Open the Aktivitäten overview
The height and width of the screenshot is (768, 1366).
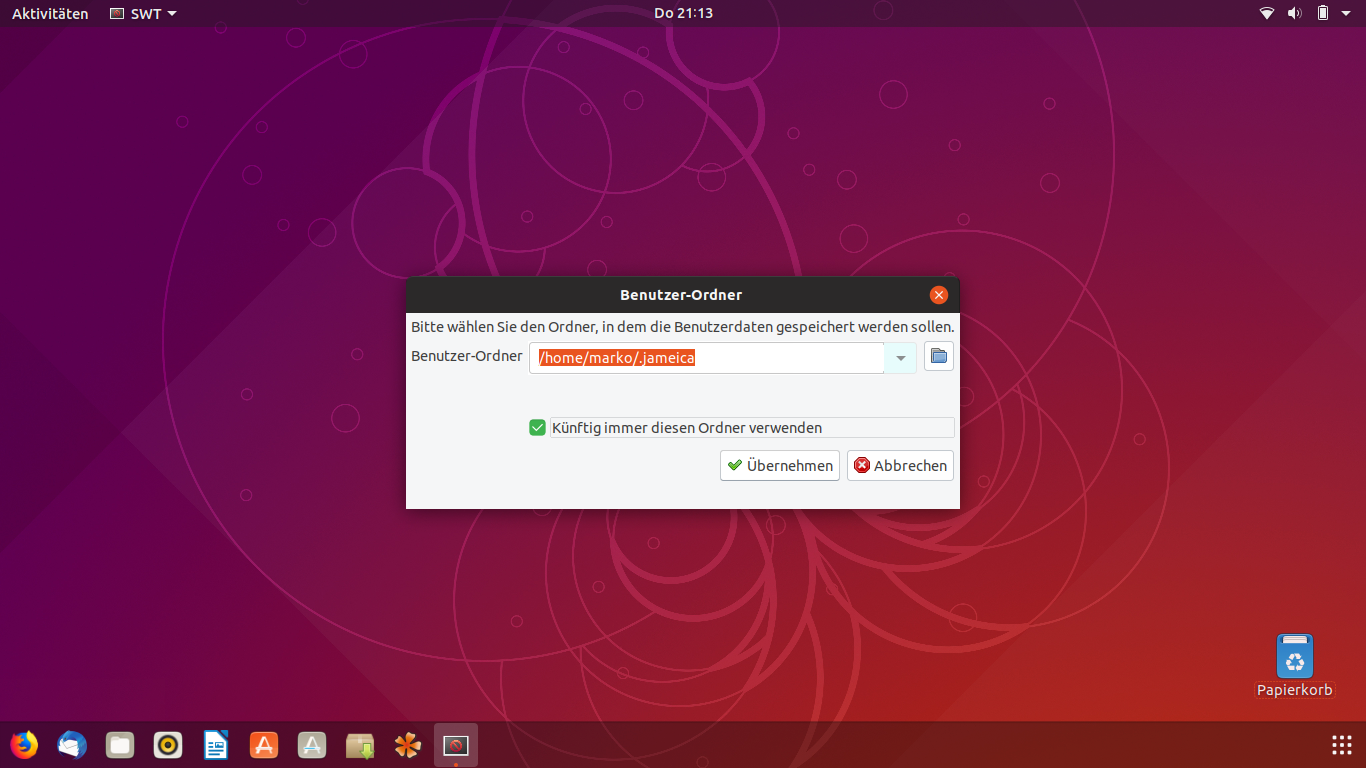(x=50, y=14)
